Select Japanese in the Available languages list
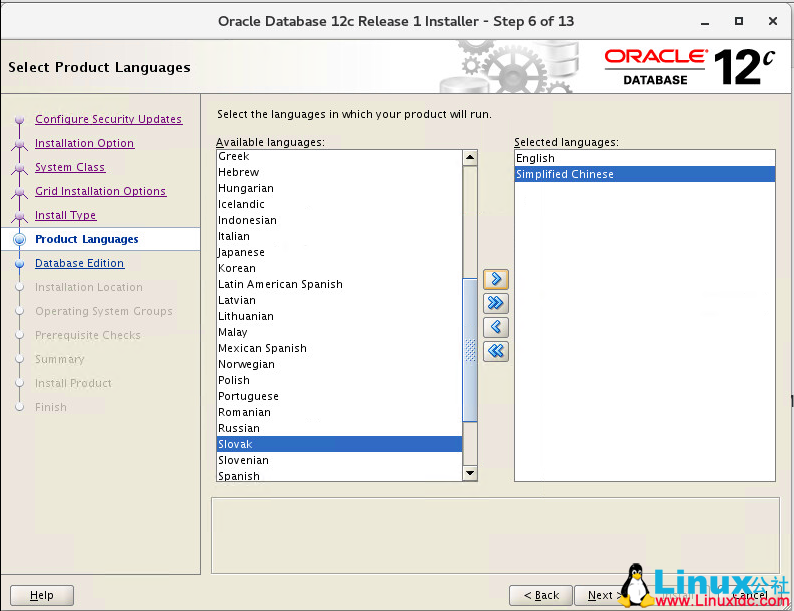This screenshot has height=611, width=794. [x=339, y=252]
